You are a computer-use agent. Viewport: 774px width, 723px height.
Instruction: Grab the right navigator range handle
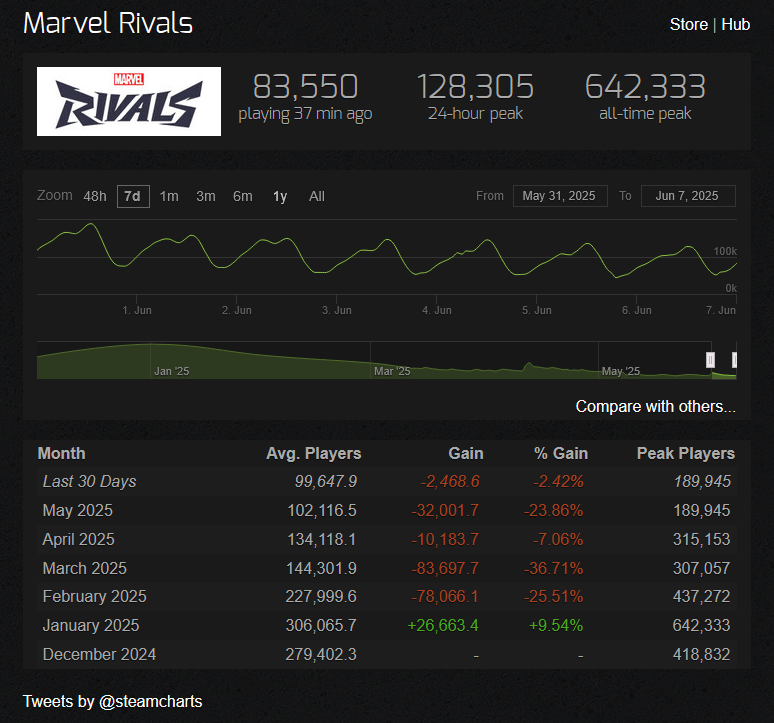point(735,360)
